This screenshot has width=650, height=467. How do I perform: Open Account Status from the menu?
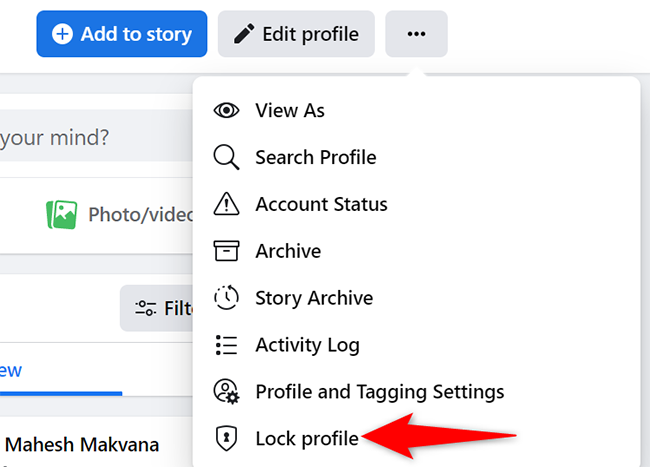[321, 204]
